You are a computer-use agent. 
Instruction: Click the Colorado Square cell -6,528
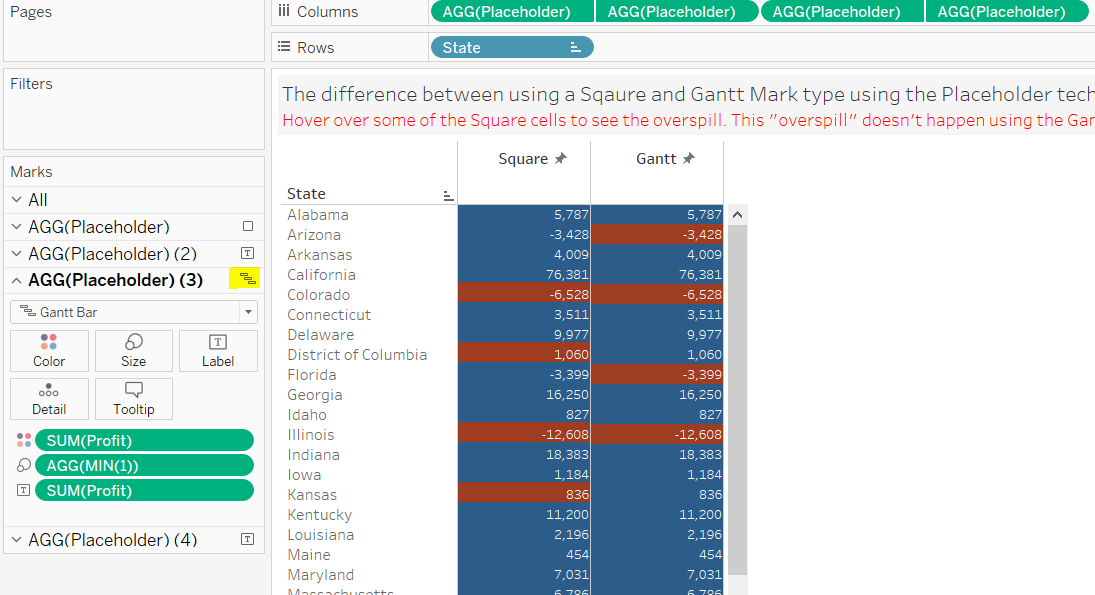(x=524, y=295)
